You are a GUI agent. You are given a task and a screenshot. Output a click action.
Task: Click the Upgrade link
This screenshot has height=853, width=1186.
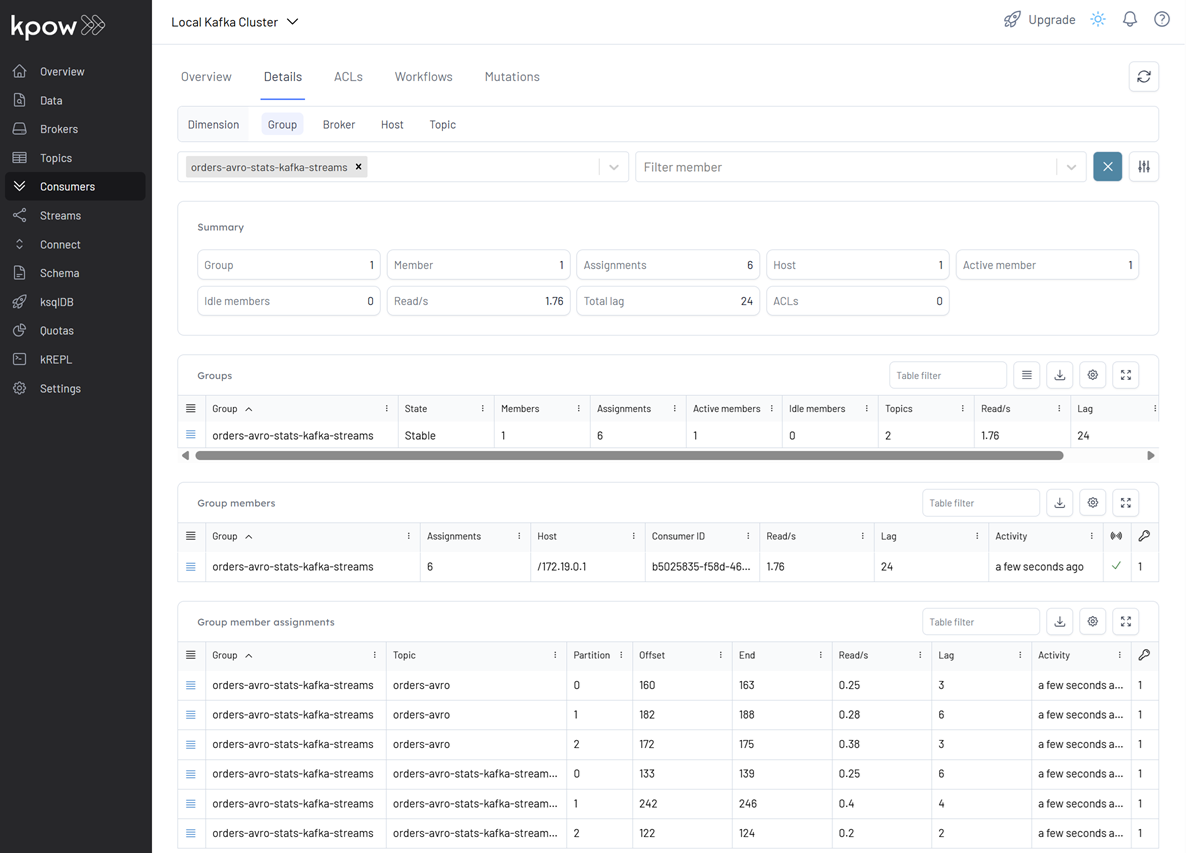[1039, 20]
